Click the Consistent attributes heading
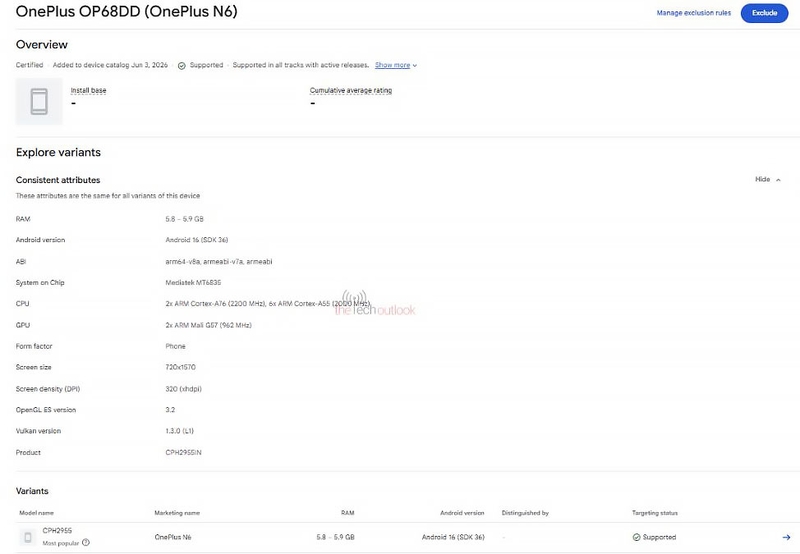The width and height of the screenshot is (800, 554). 58,180
